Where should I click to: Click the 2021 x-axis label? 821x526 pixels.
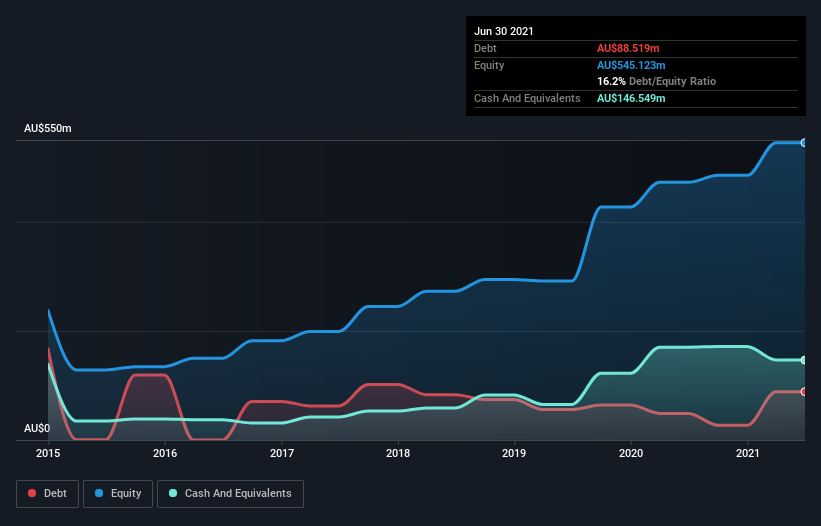[748, 453]
